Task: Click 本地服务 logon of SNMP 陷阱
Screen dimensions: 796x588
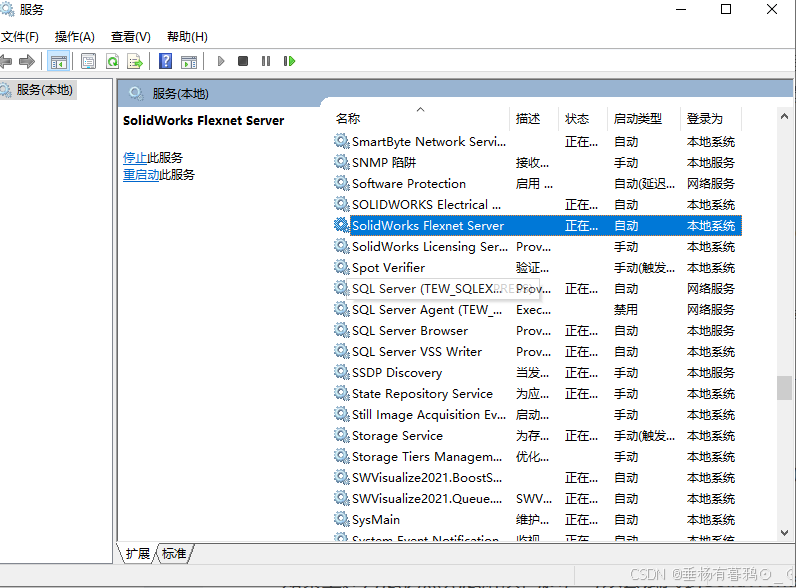Action: [711, 162]
